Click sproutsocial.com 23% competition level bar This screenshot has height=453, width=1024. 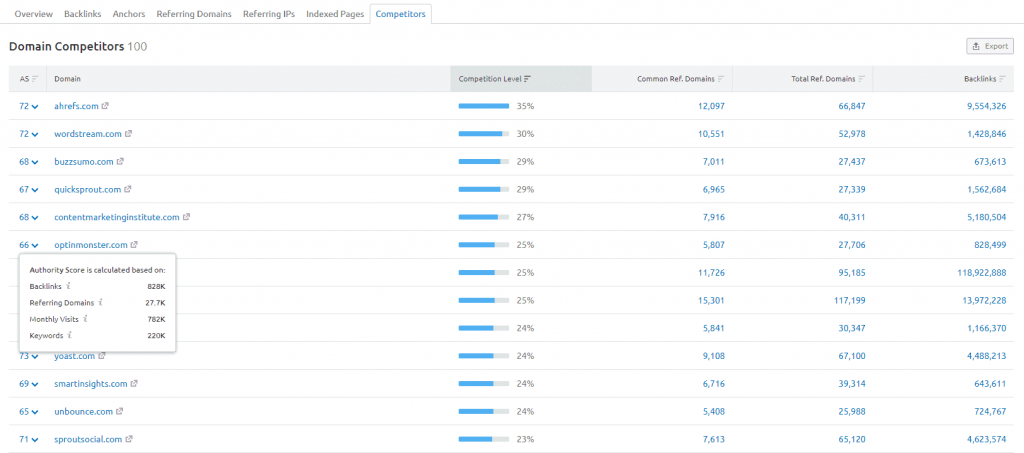484,439
